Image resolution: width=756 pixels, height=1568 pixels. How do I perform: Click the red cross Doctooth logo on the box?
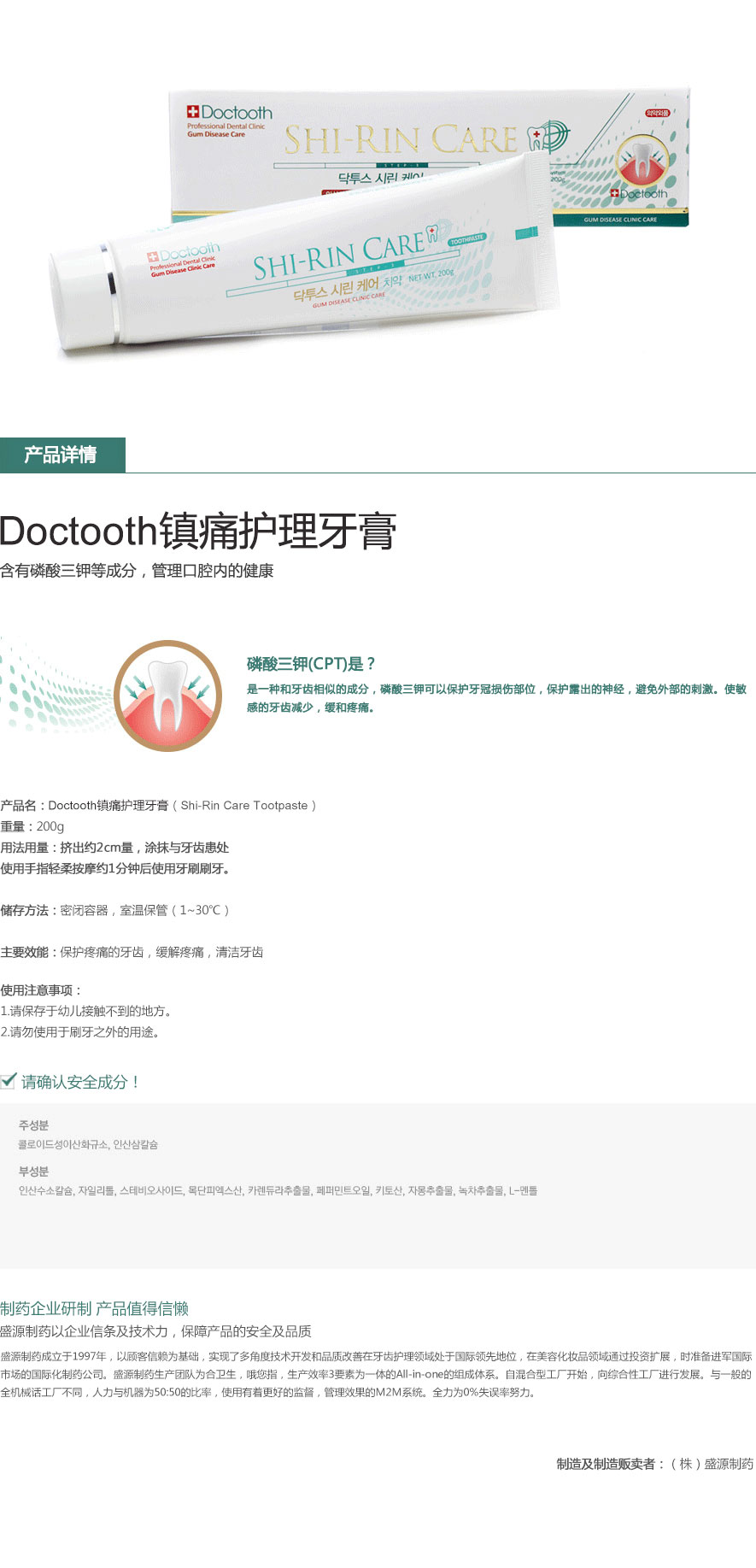tap(229, 113)
